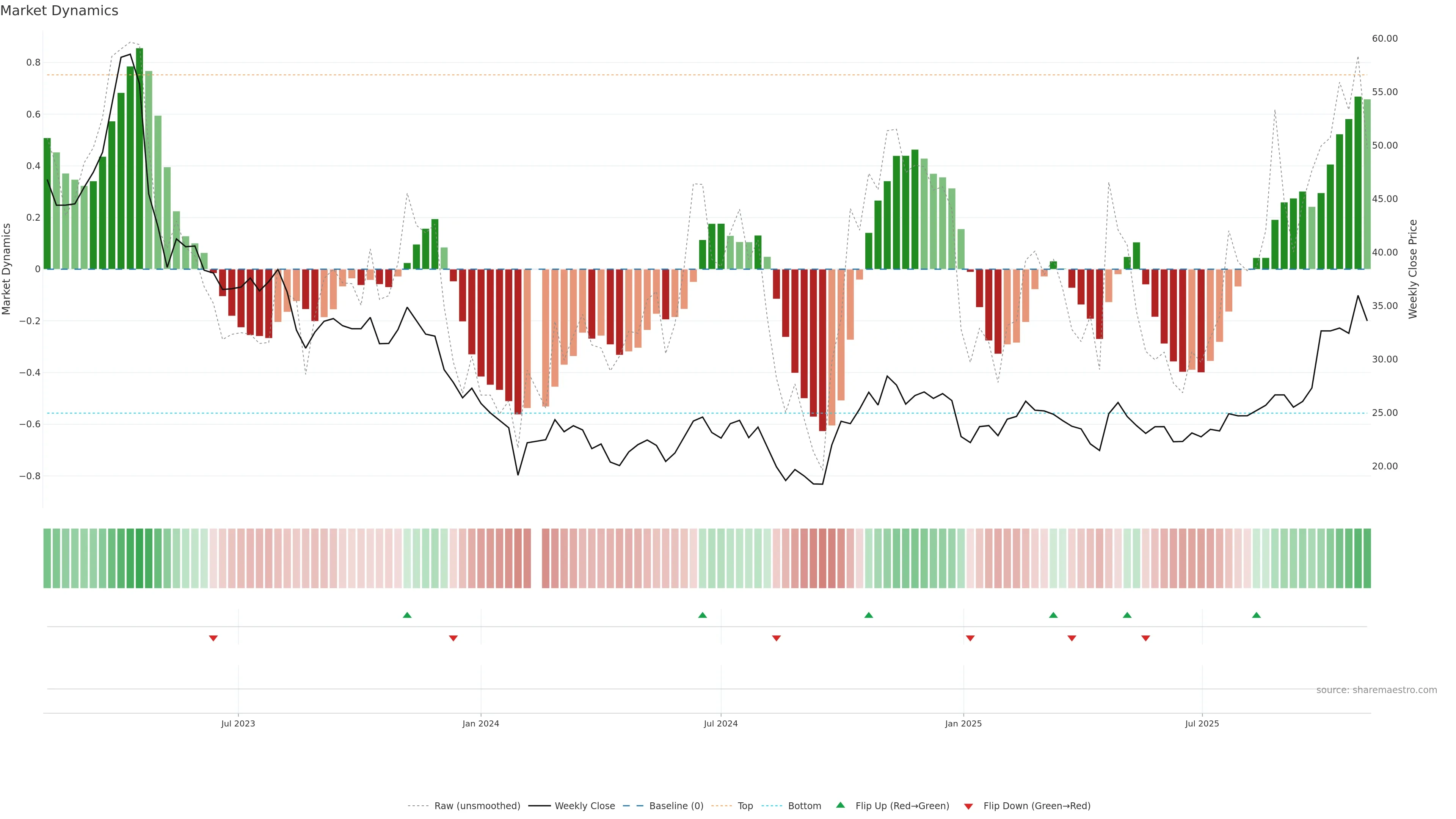Click the leftmost green flip-up triangle marker
1456x819 pixels.
coord(407,615)
